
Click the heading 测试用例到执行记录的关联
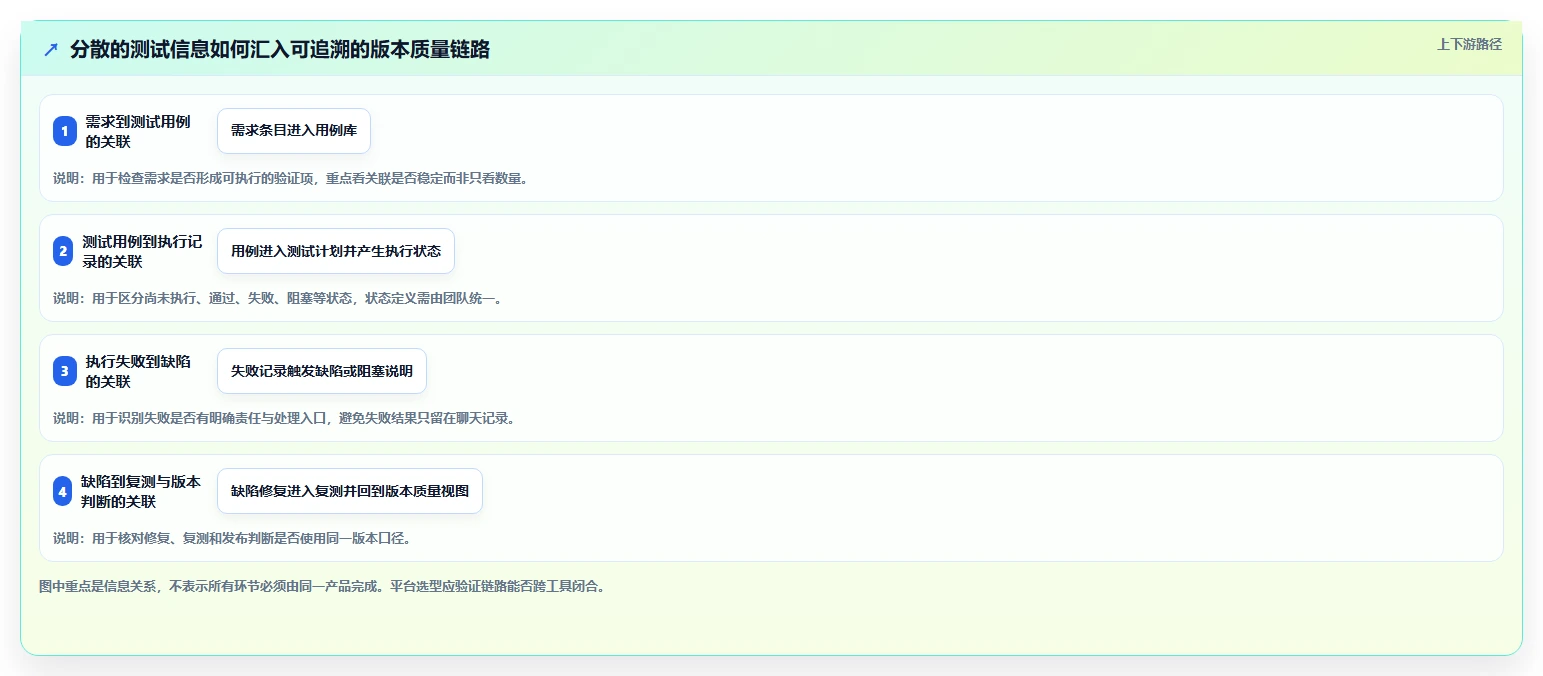point(142,251)
